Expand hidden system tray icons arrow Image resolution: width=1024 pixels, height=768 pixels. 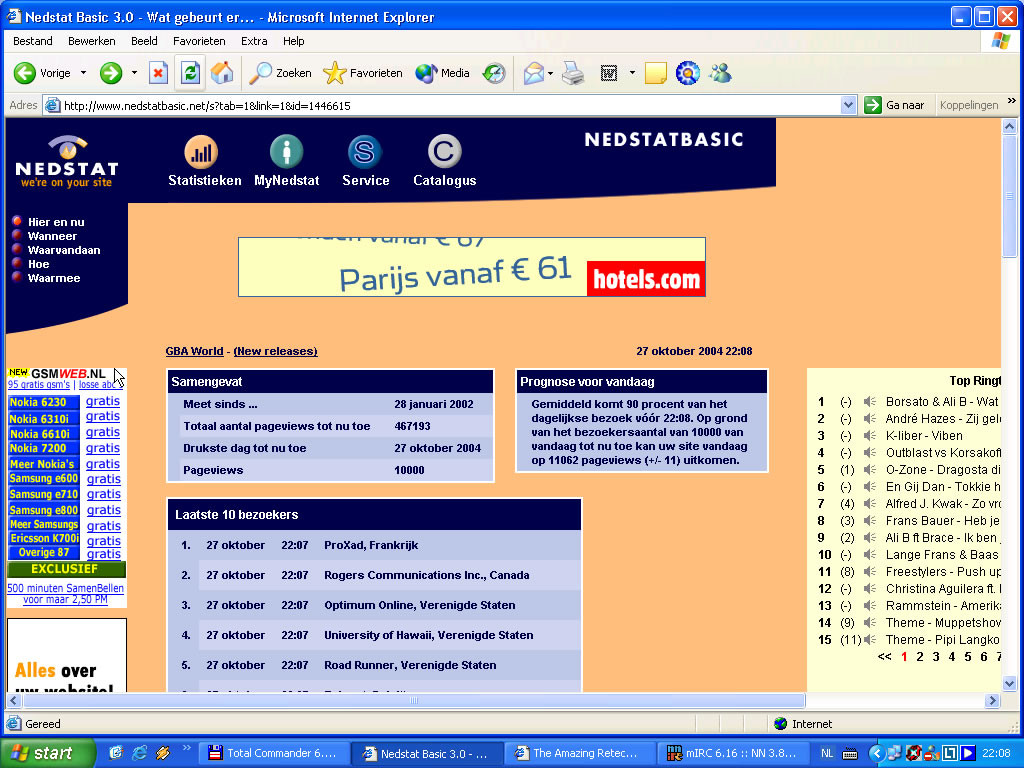tap(876, 753)
